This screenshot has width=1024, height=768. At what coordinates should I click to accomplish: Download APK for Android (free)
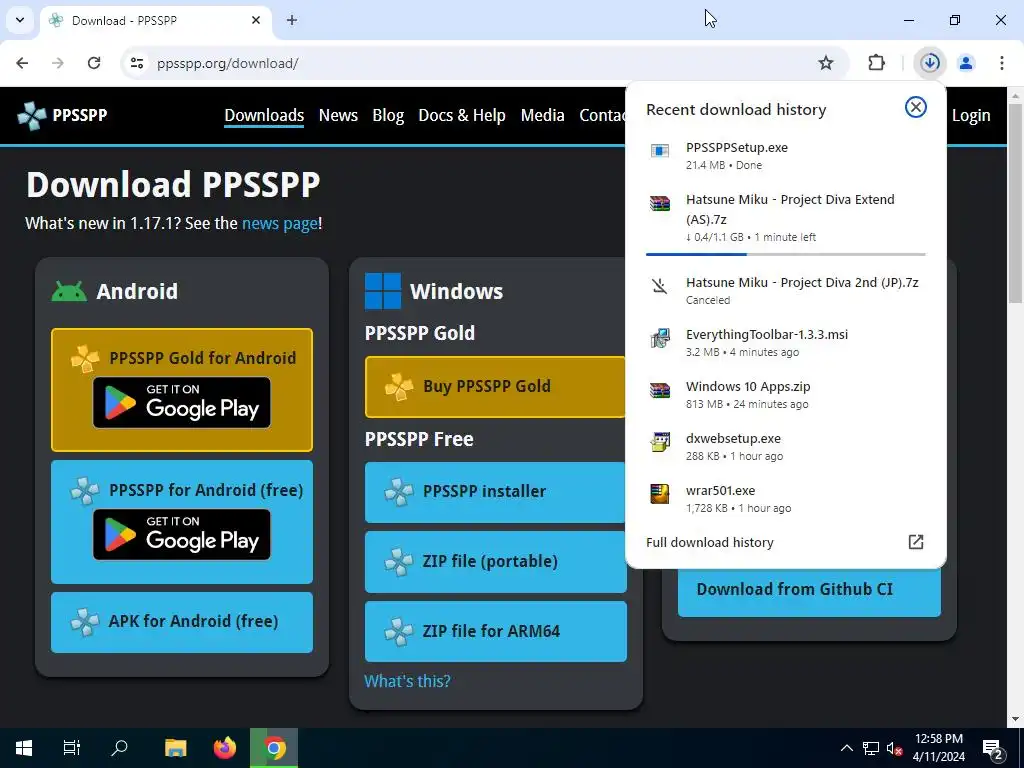182,622
